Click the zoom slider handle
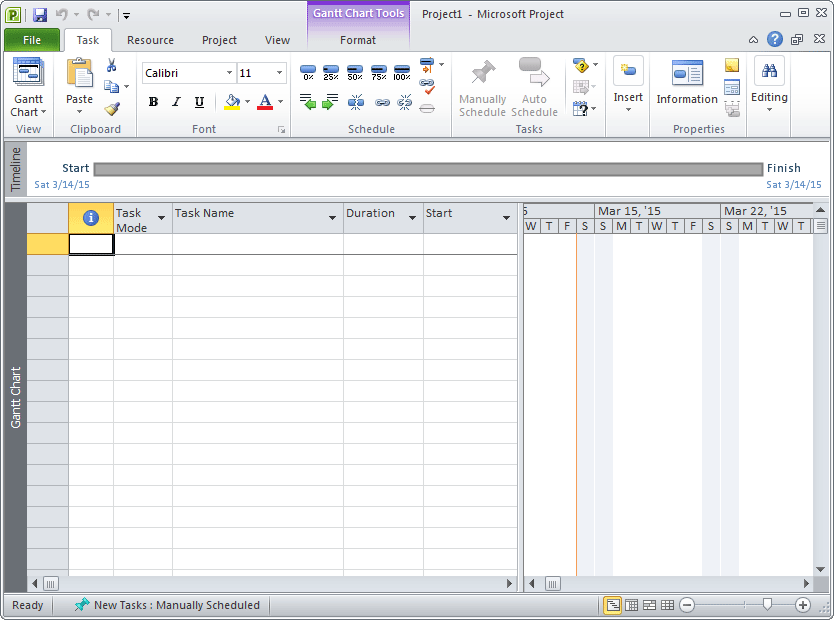Screen dimensions: 834x620 767,605
